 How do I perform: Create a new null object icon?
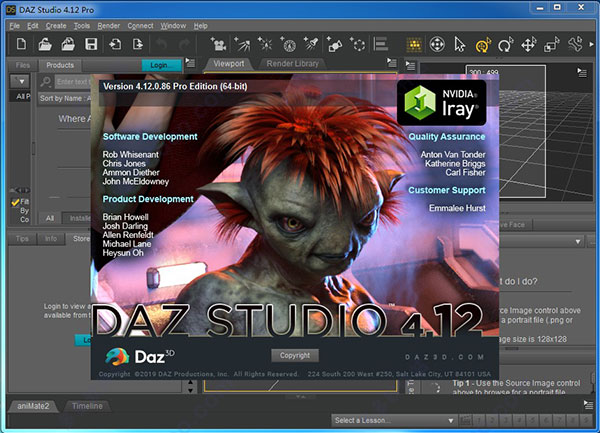click(358, 44)
